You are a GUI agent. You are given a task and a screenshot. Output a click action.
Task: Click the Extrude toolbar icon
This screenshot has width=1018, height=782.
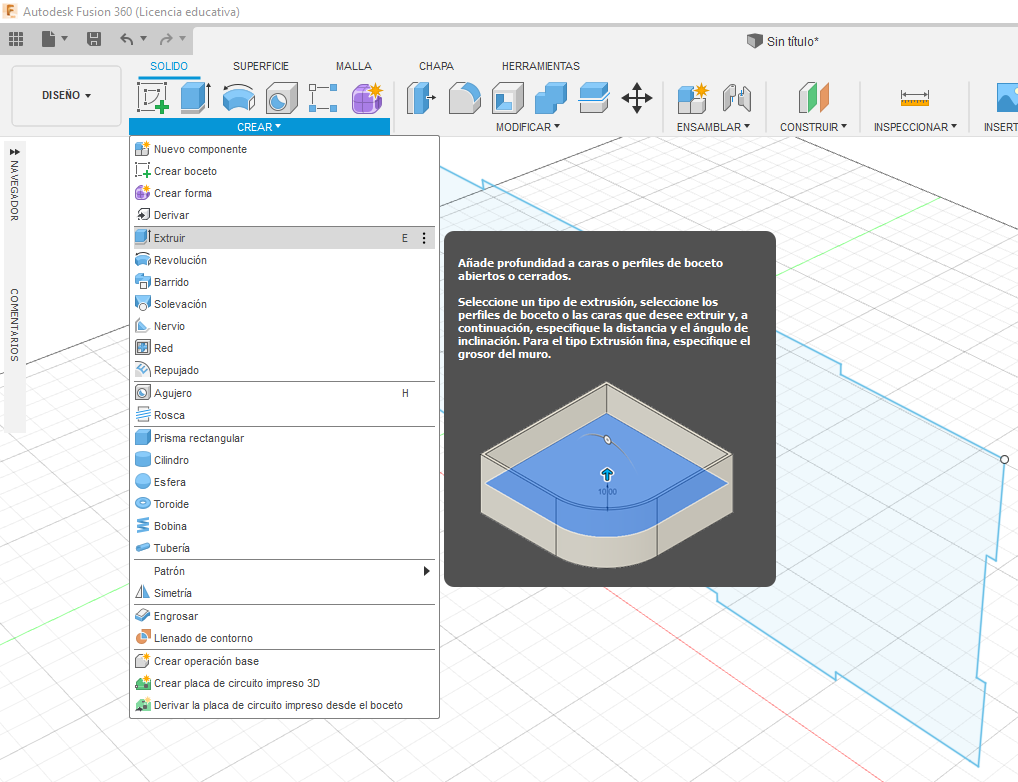coord(195,97)
